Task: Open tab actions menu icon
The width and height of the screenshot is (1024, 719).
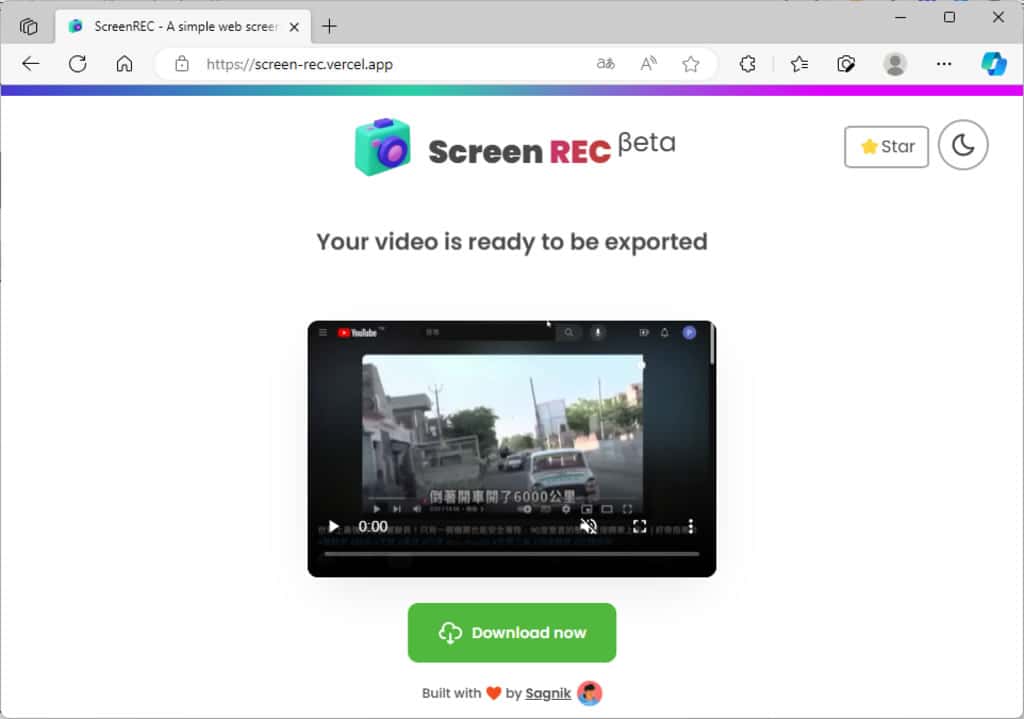Action: click(x=29, y=27)
